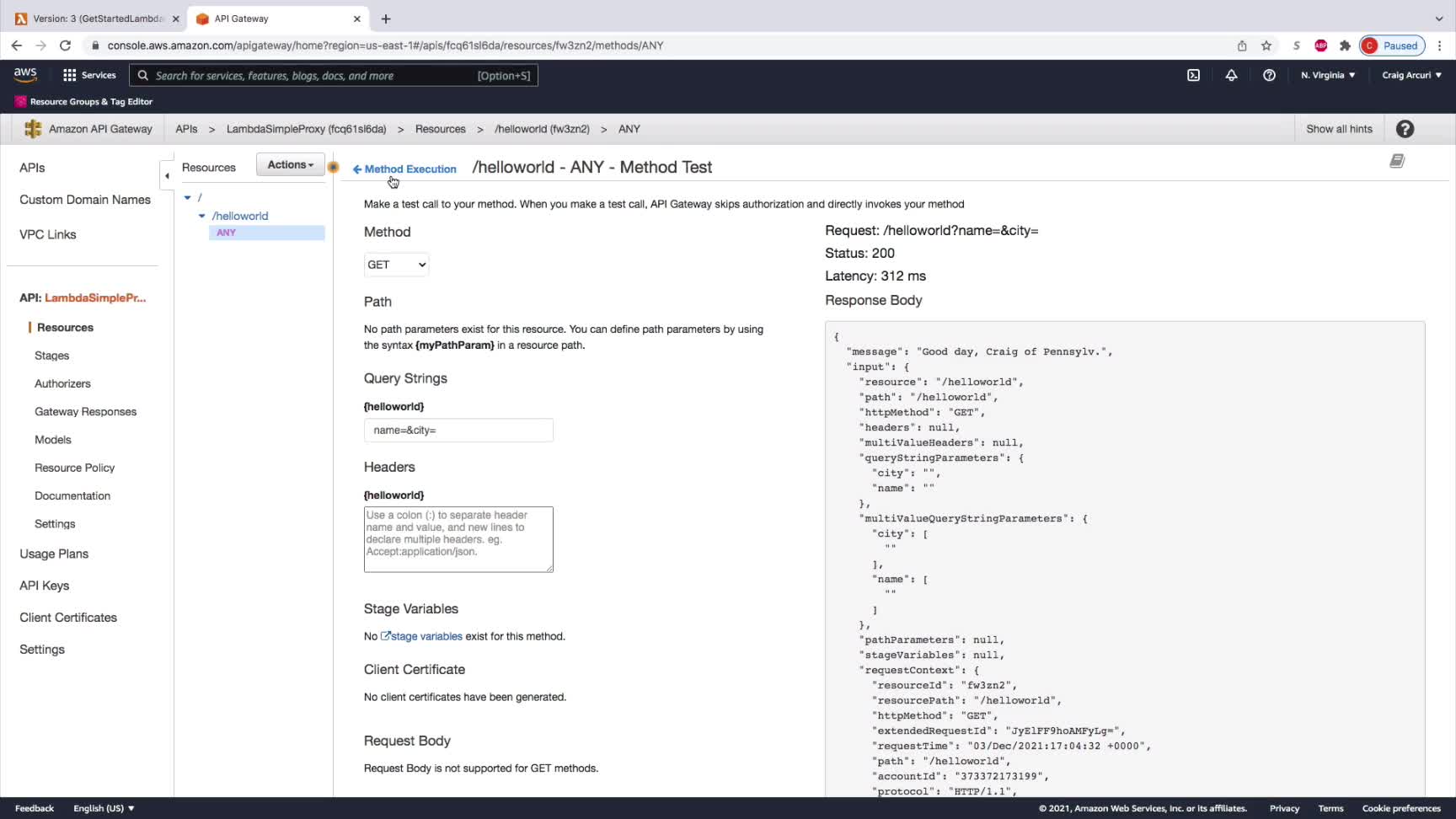Open the Method GET dropdown
Screen dimensions: 1456x819
coord(396,265)
